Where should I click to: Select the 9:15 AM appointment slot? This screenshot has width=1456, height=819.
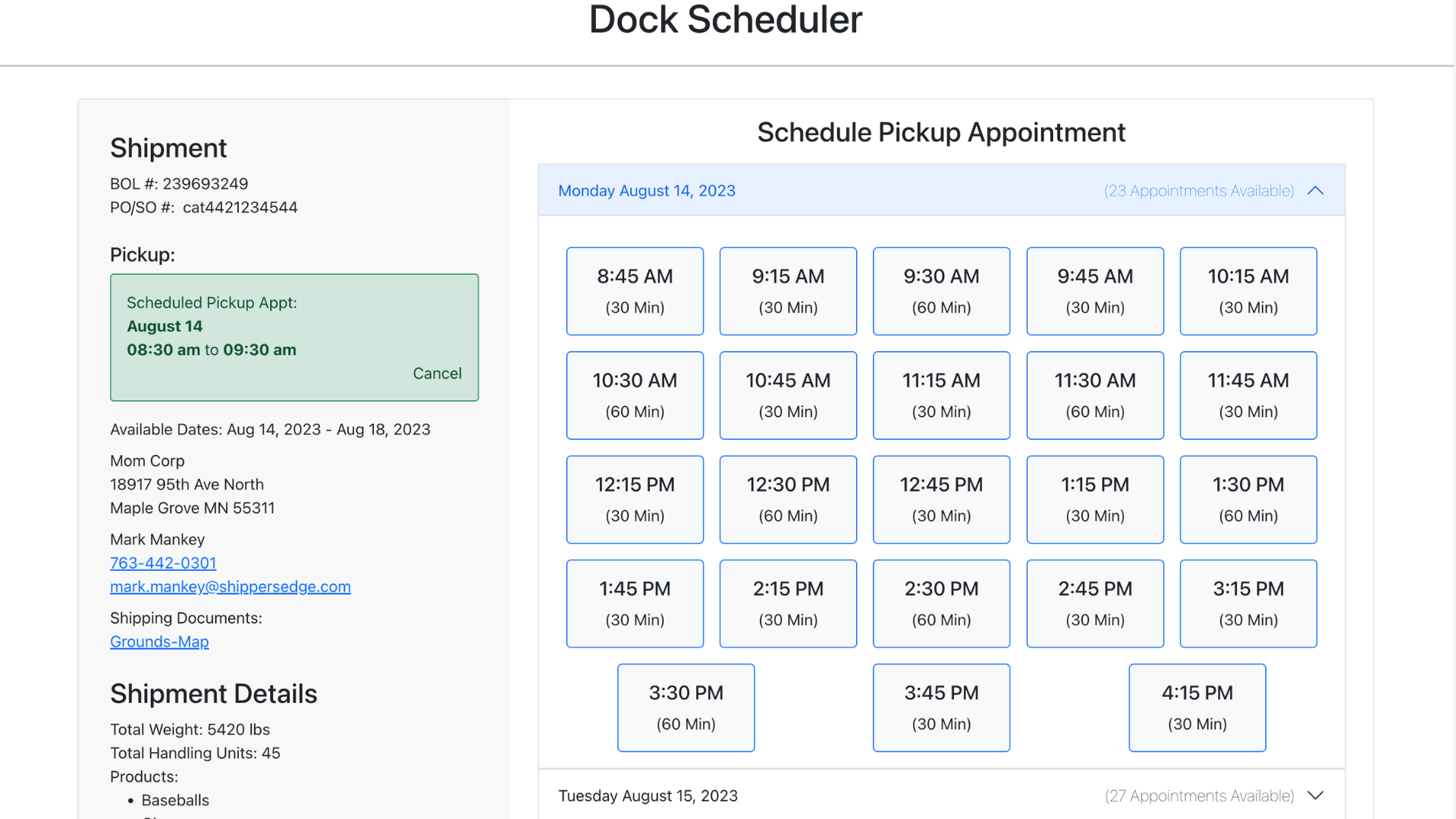[788, 290]
